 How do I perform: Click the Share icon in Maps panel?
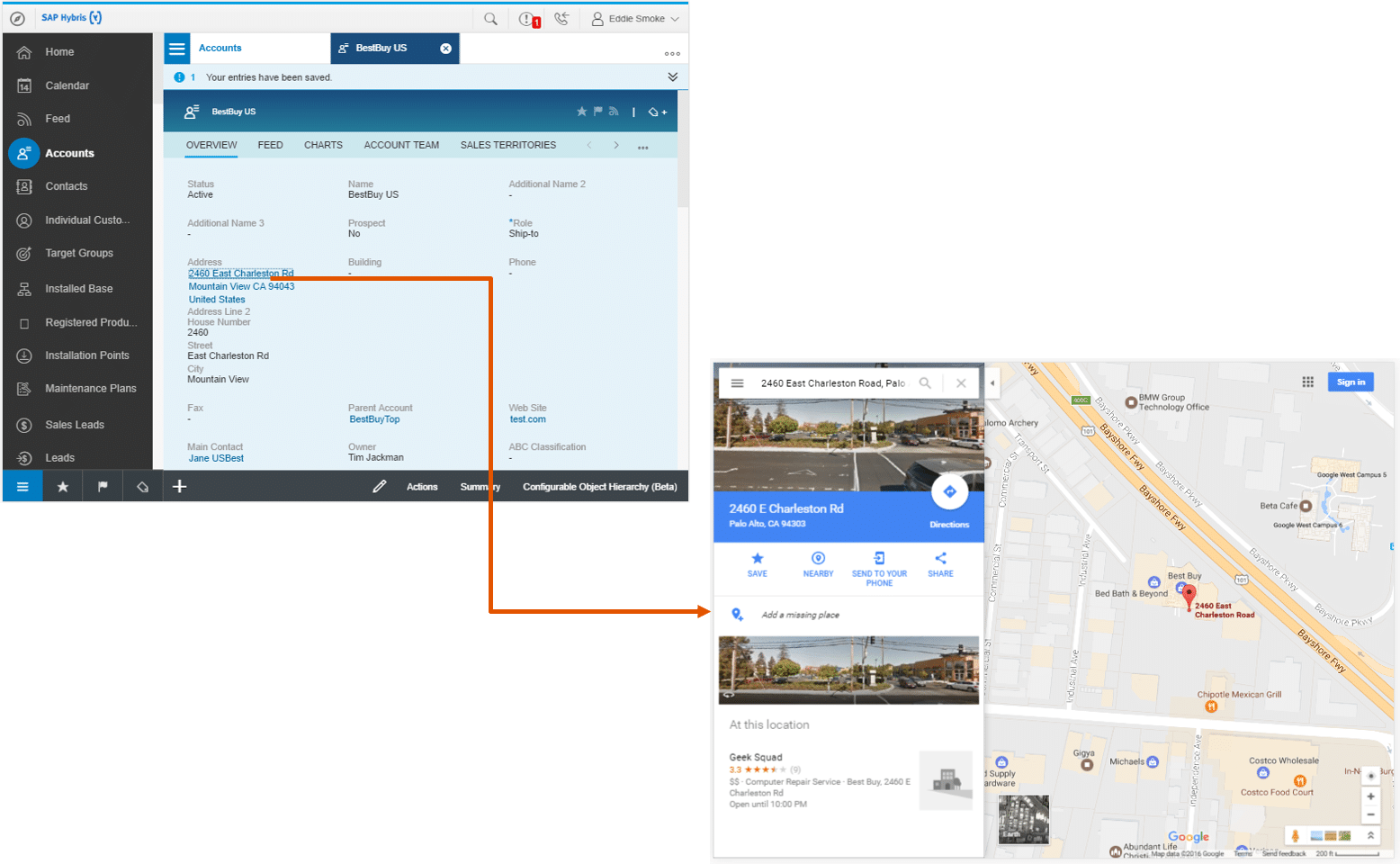click(x=940, y=559)
